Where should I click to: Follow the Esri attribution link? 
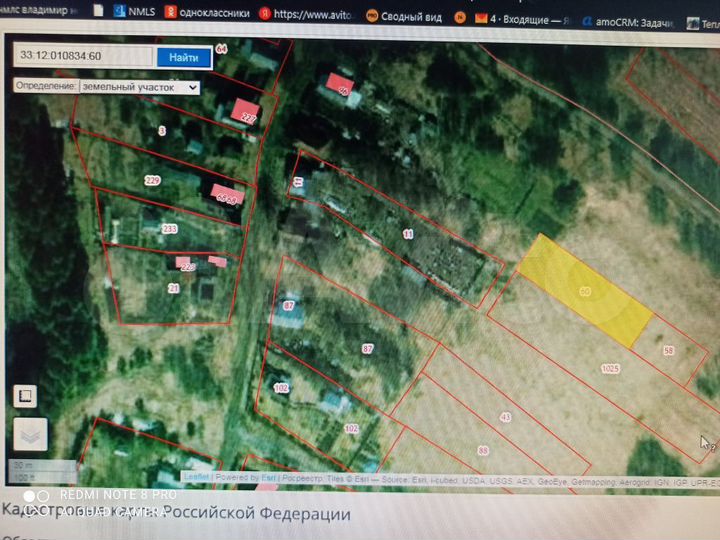pos(266,477)
